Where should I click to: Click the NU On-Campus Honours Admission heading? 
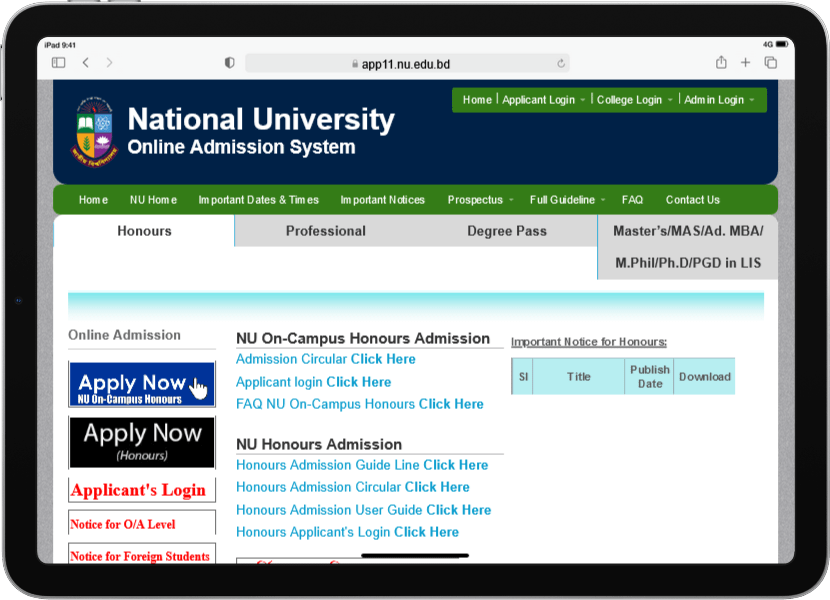[363, 338]
